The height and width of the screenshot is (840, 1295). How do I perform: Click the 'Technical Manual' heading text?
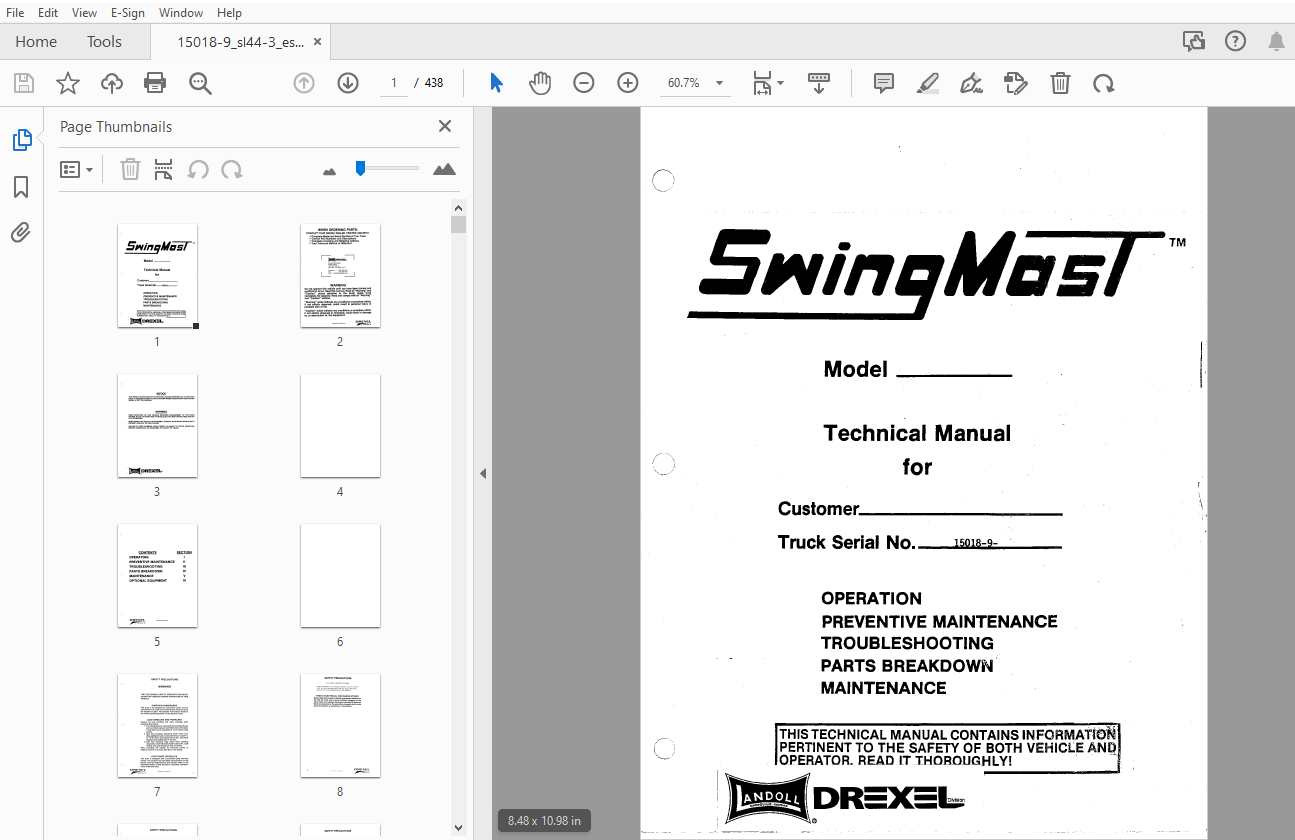(x=917, y=433)
